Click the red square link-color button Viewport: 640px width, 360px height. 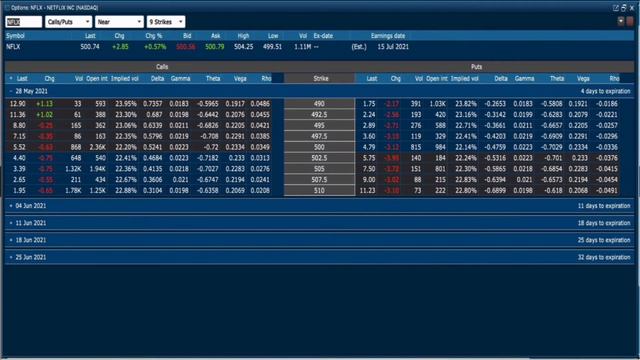630,22
